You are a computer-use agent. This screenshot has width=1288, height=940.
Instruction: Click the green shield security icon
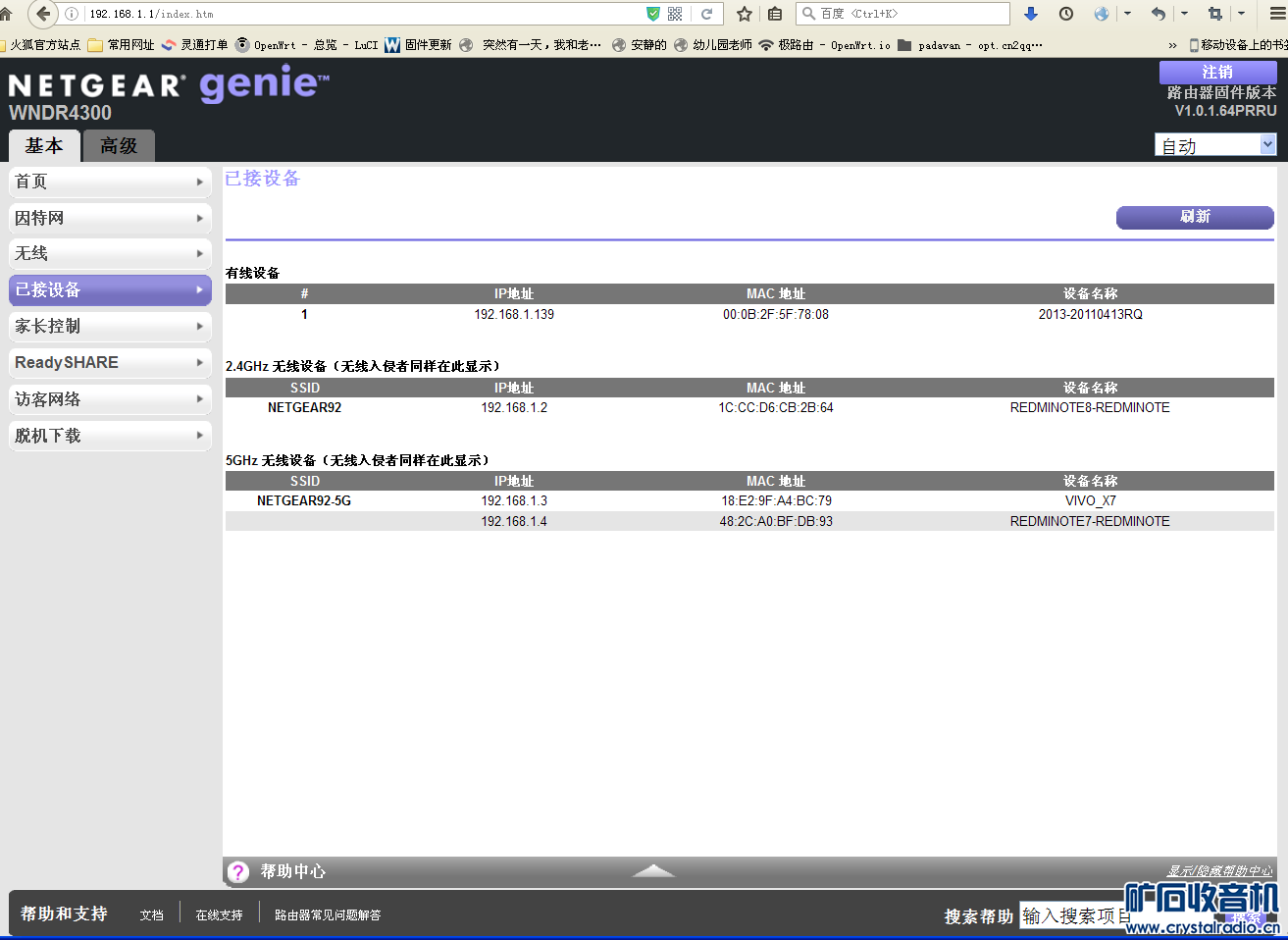(x=653, y=14)
